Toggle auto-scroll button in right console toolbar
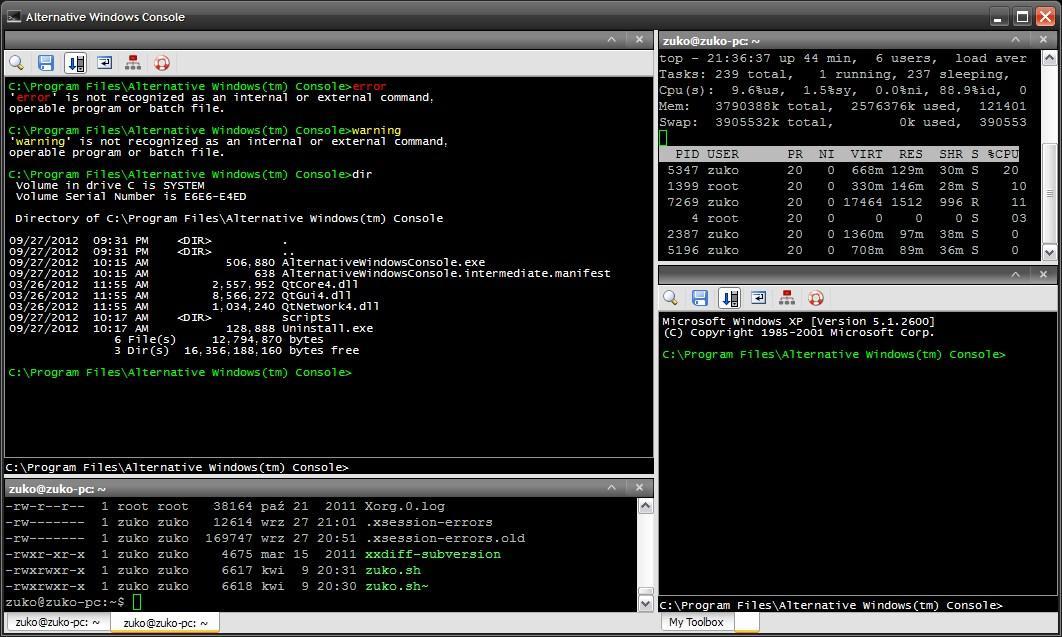 coord(729,298)
